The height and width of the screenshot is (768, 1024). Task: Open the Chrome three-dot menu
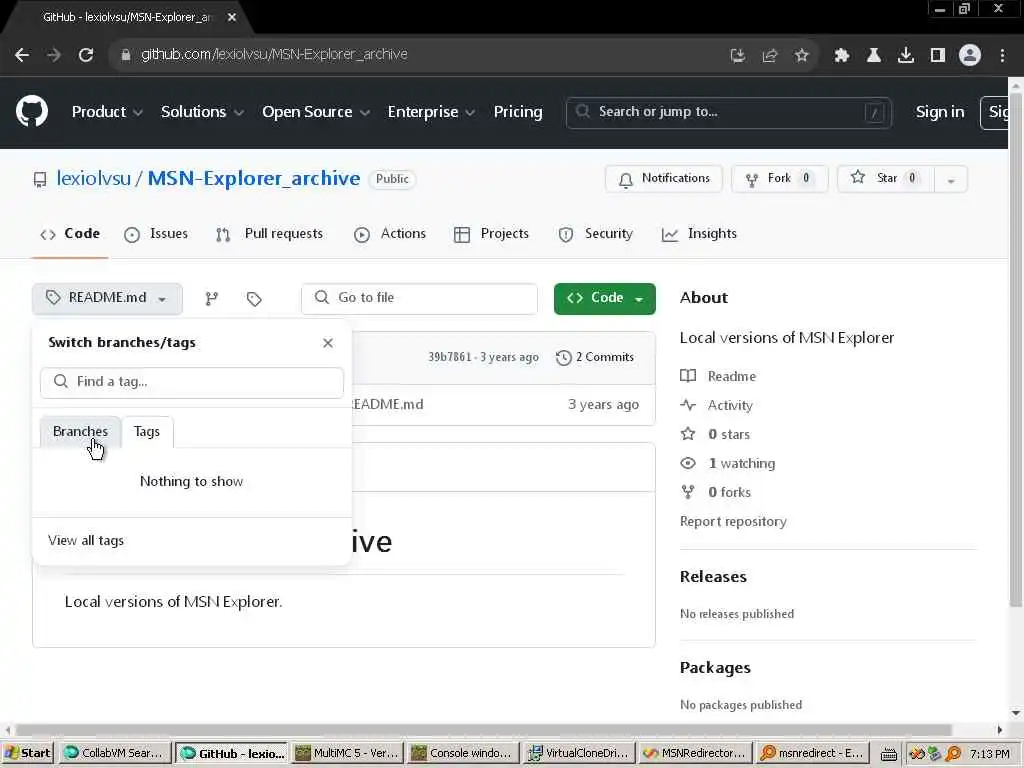[1002, 56]
